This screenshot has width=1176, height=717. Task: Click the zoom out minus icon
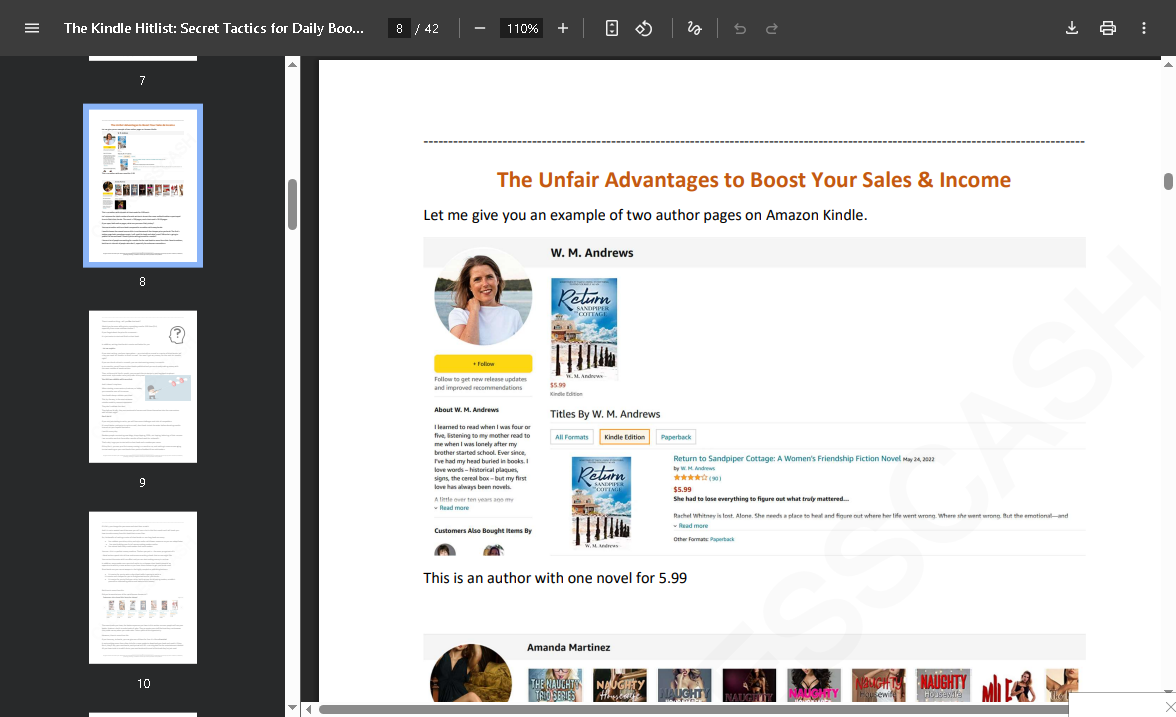[x=480, y=28]
